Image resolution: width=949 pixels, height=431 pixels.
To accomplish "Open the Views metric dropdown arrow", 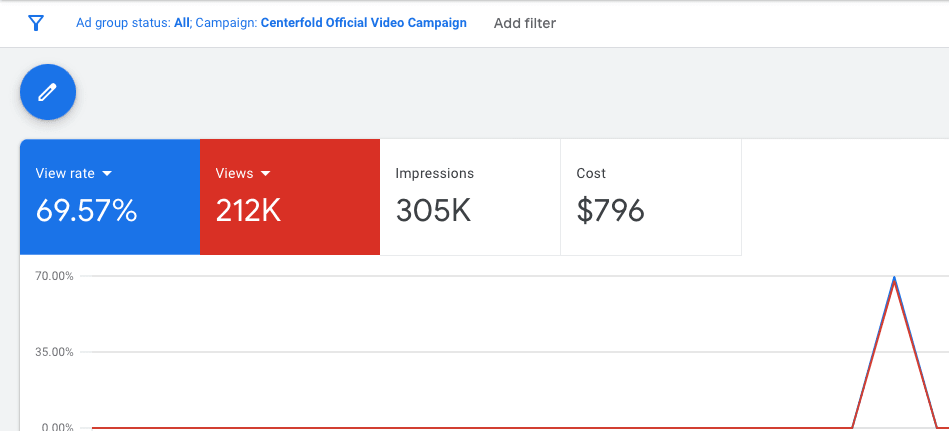I will point(265,174).
